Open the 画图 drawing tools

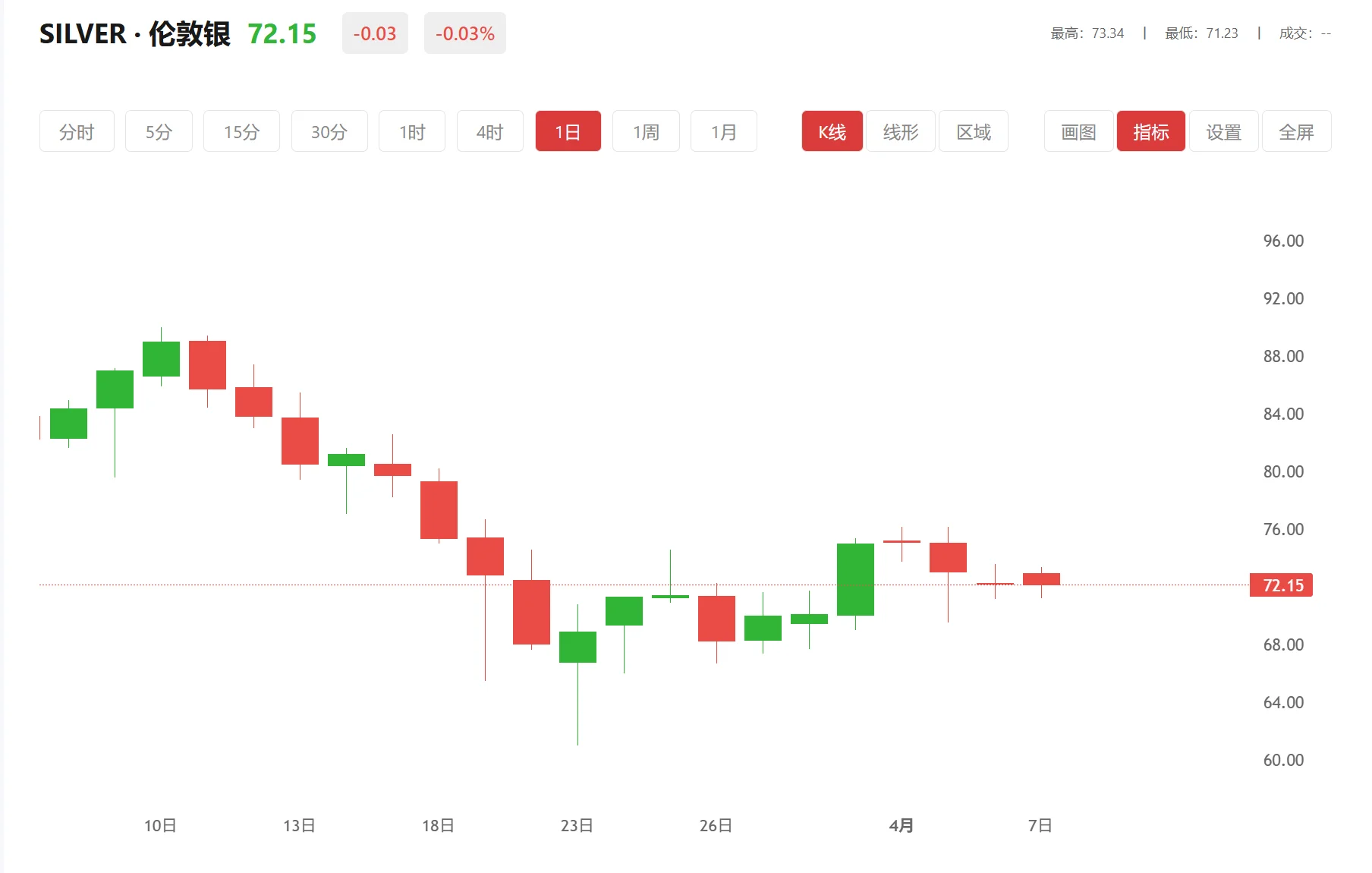click(x=1078, y=131)
